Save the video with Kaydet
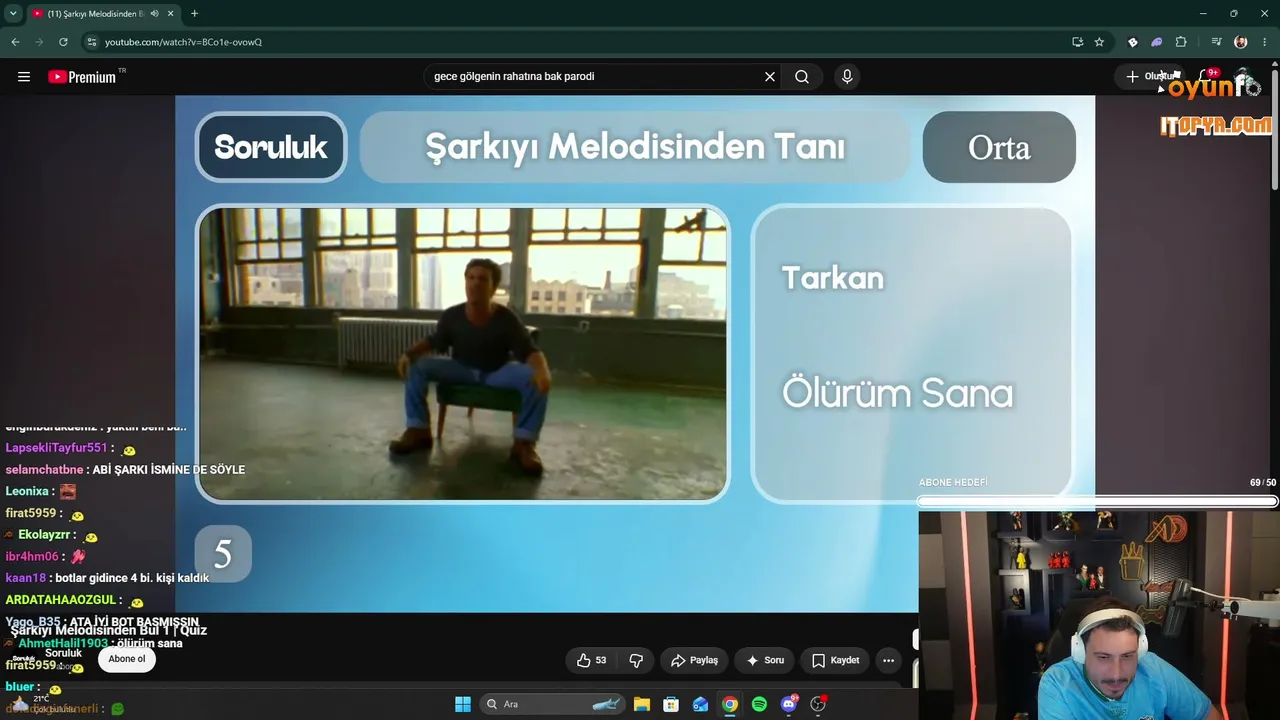This screenshot has width=1280, height=720. [835, 660]
